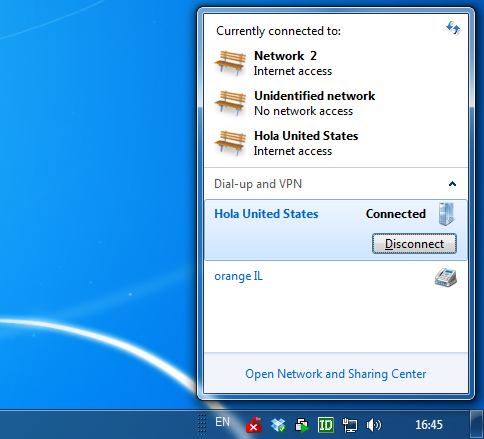484x439 pixels.
Task: Click the orange IL telephone icon
Action: tap(446, 277)
